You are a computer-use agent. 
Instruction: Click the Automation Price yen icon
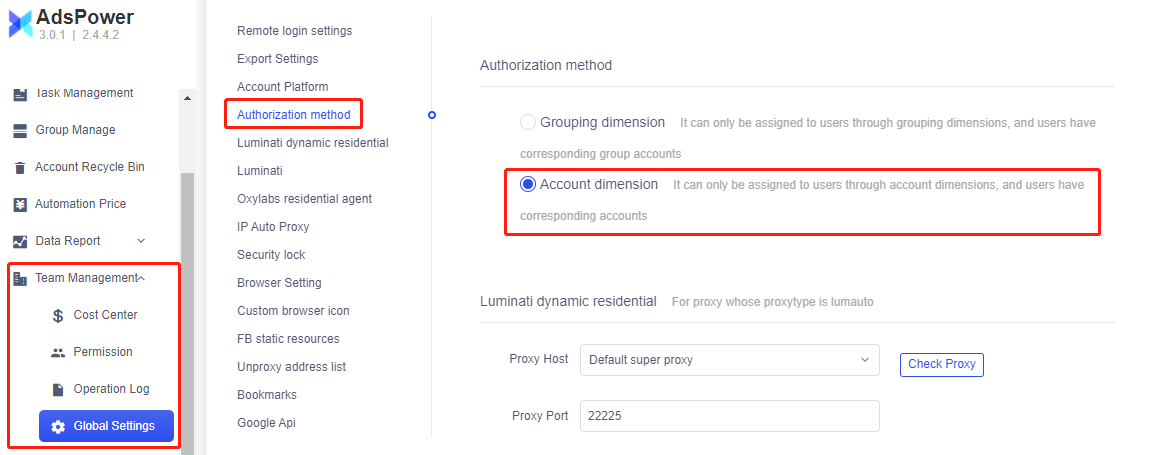19,204
